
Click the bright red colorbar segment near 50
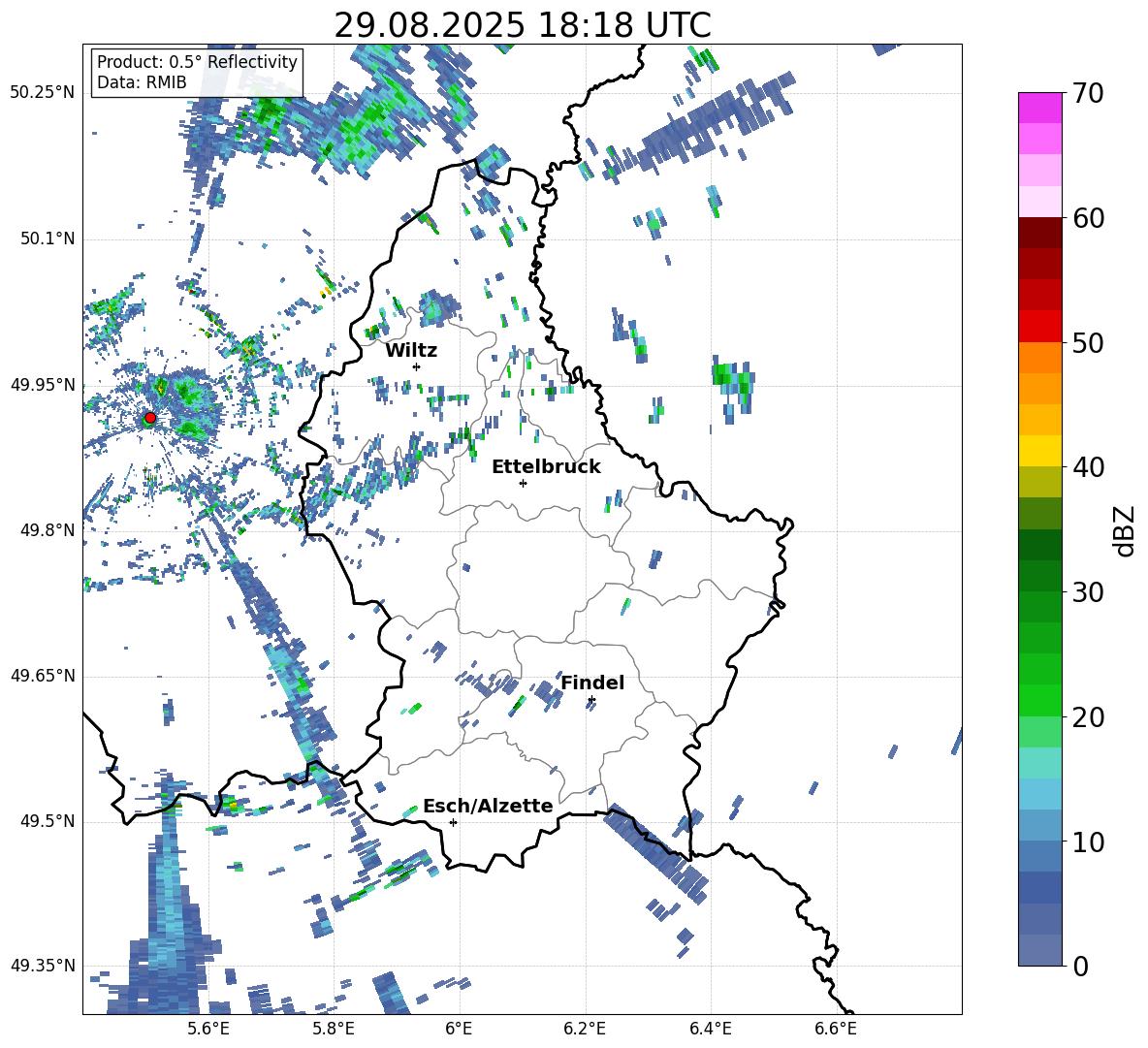pyautogui.click(x=1039, y=327)
